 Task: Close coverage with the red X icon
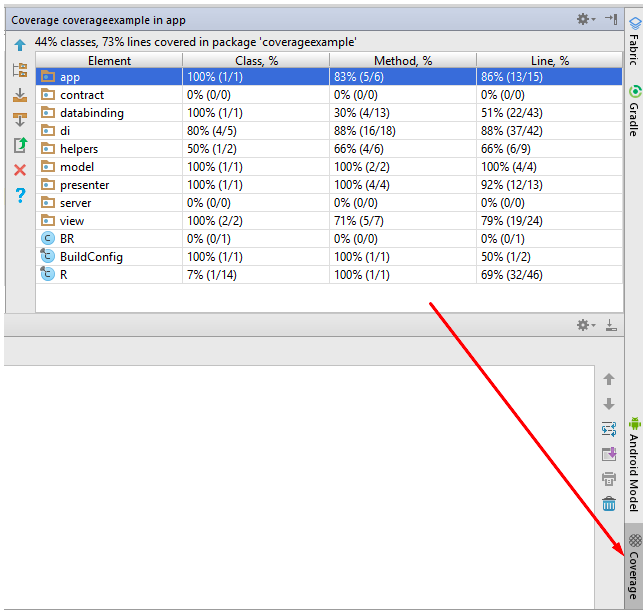pyautogui.click(x=20, y=170)
